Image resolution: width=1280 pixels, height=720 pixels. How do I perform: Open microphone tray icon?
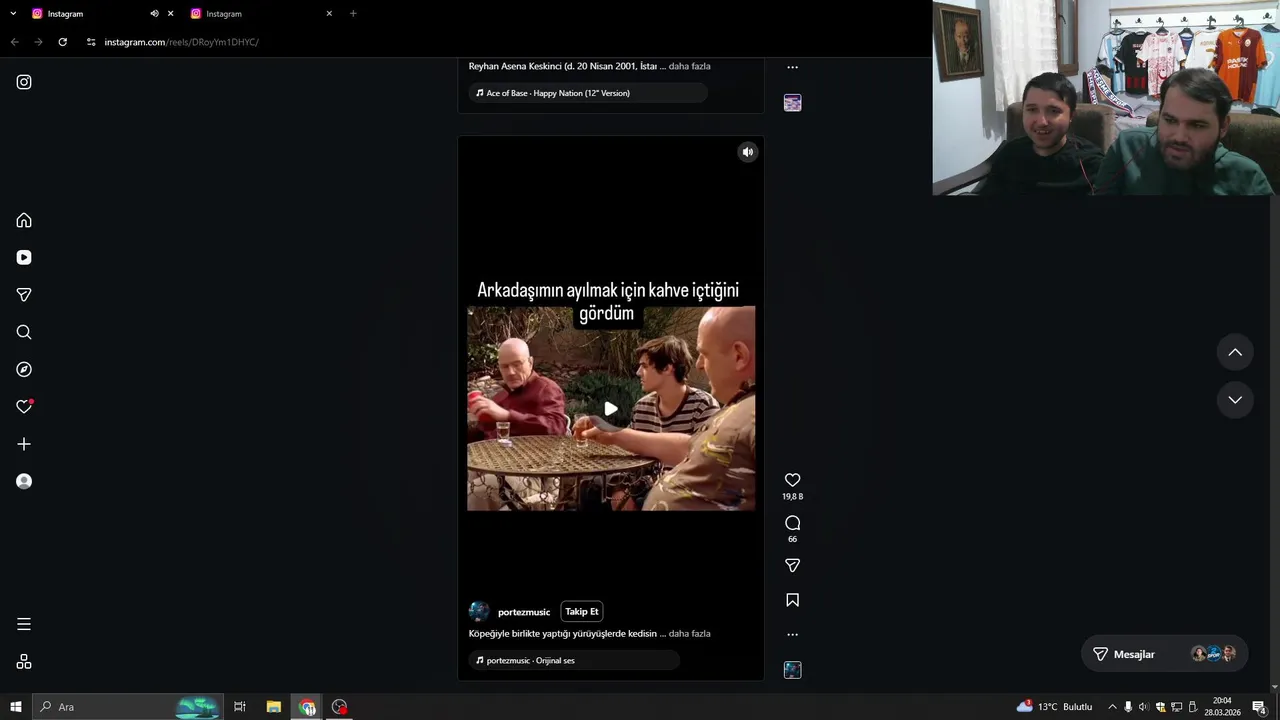tap(1128, 707)
